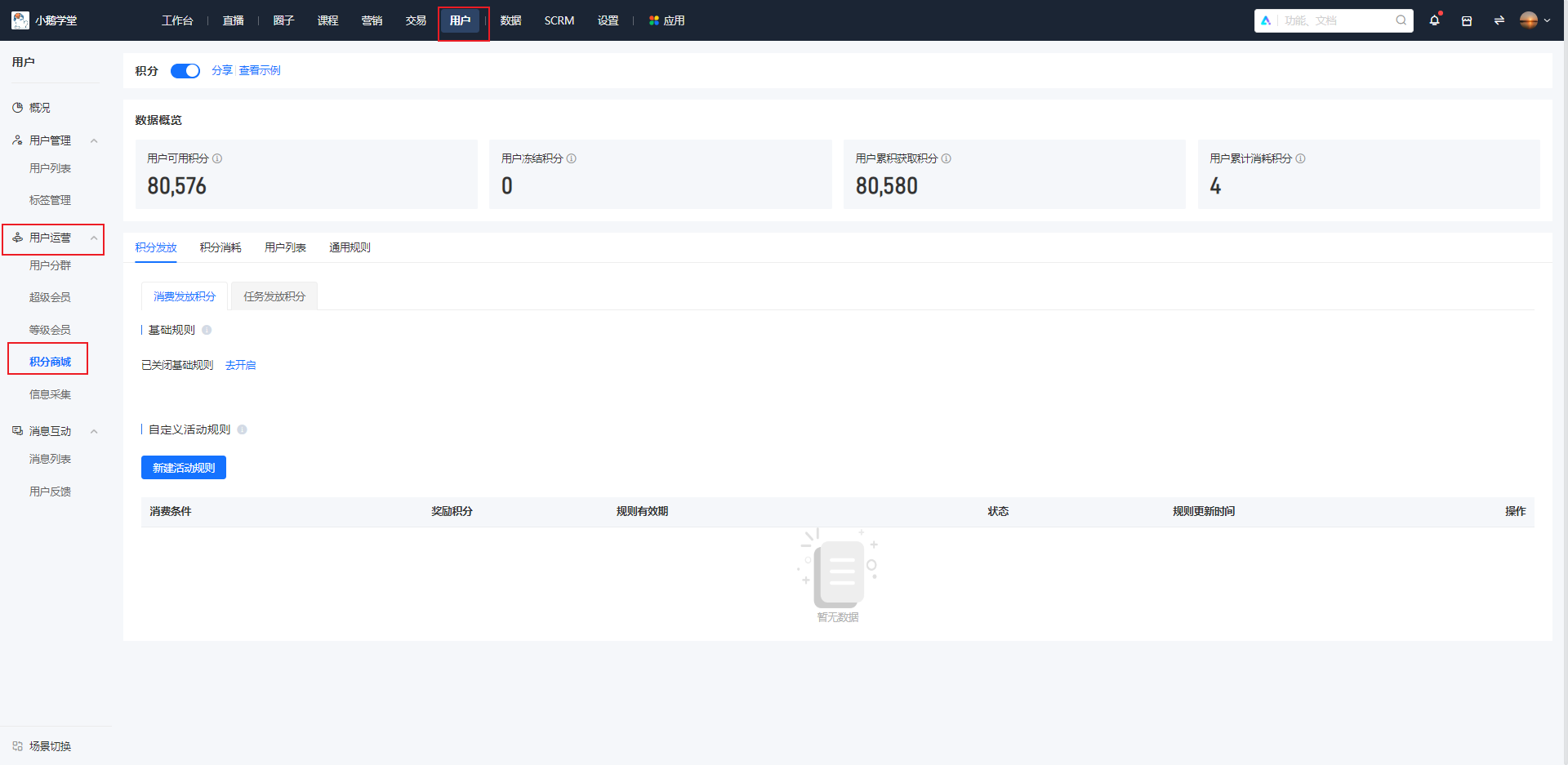Open the user avatar dropdown menu

pos(1535,20)
